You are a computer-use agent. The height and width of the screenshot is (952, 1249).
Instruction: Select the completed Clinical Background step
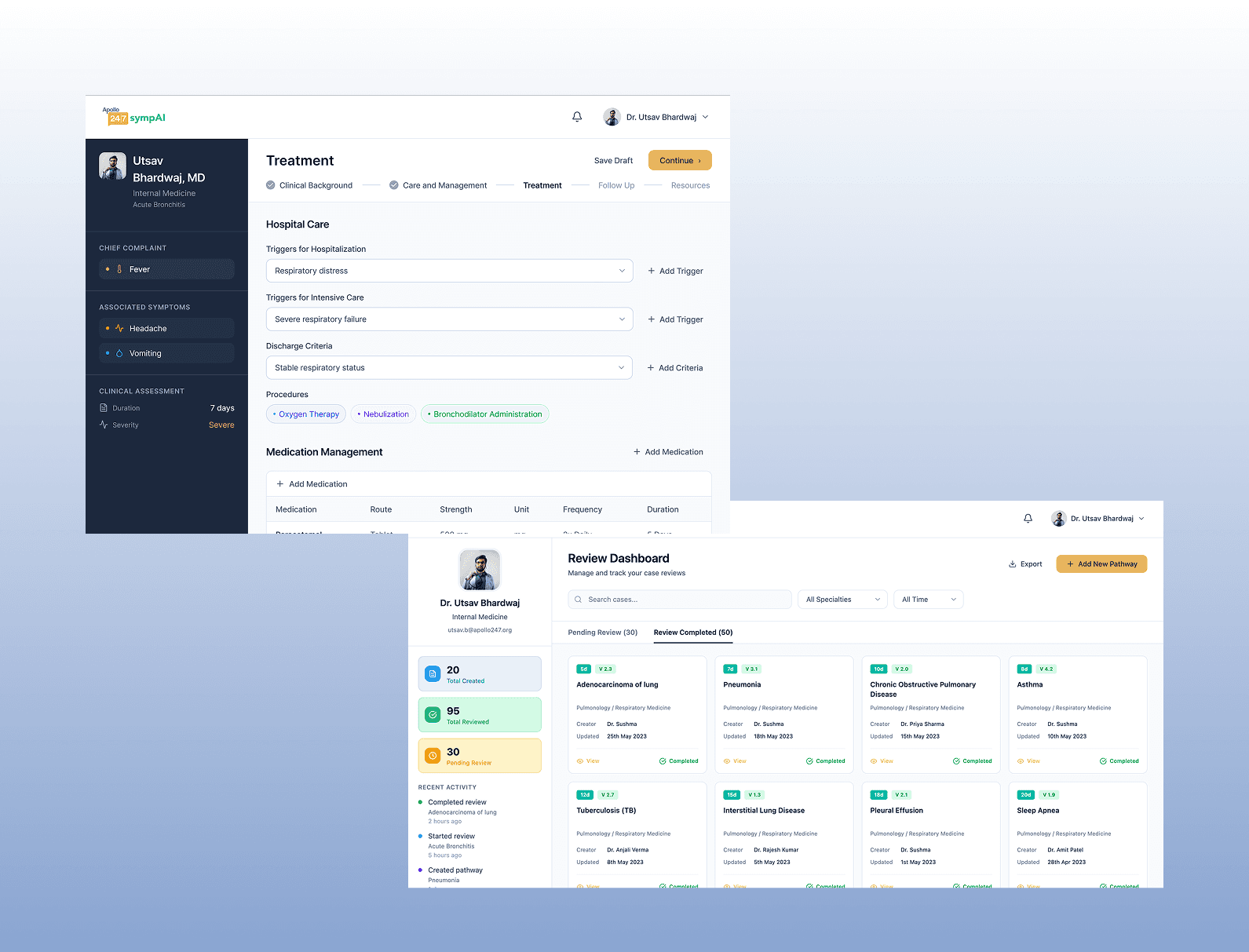click(x=309, y=185)
